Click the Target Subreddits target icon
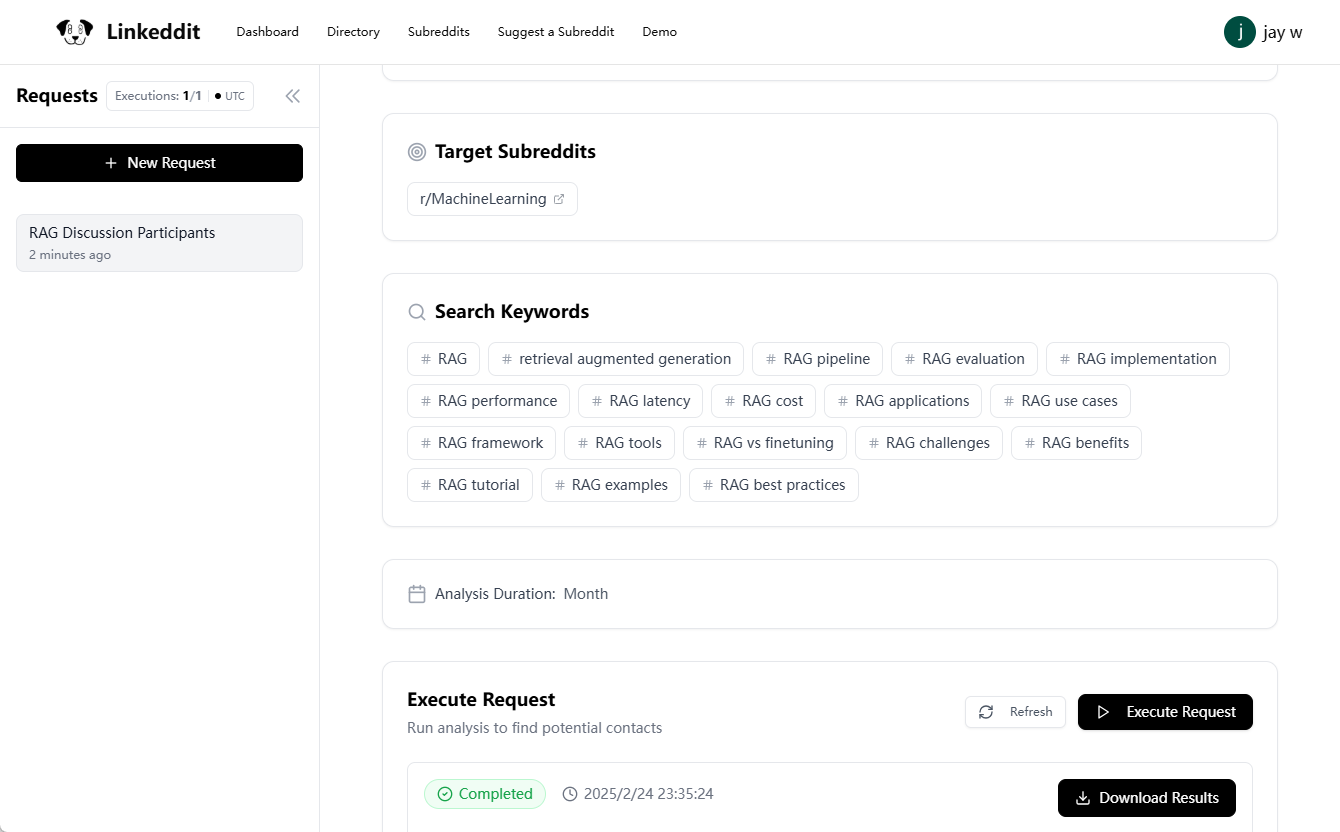The image size is (1340, 832). pos(417,152)
